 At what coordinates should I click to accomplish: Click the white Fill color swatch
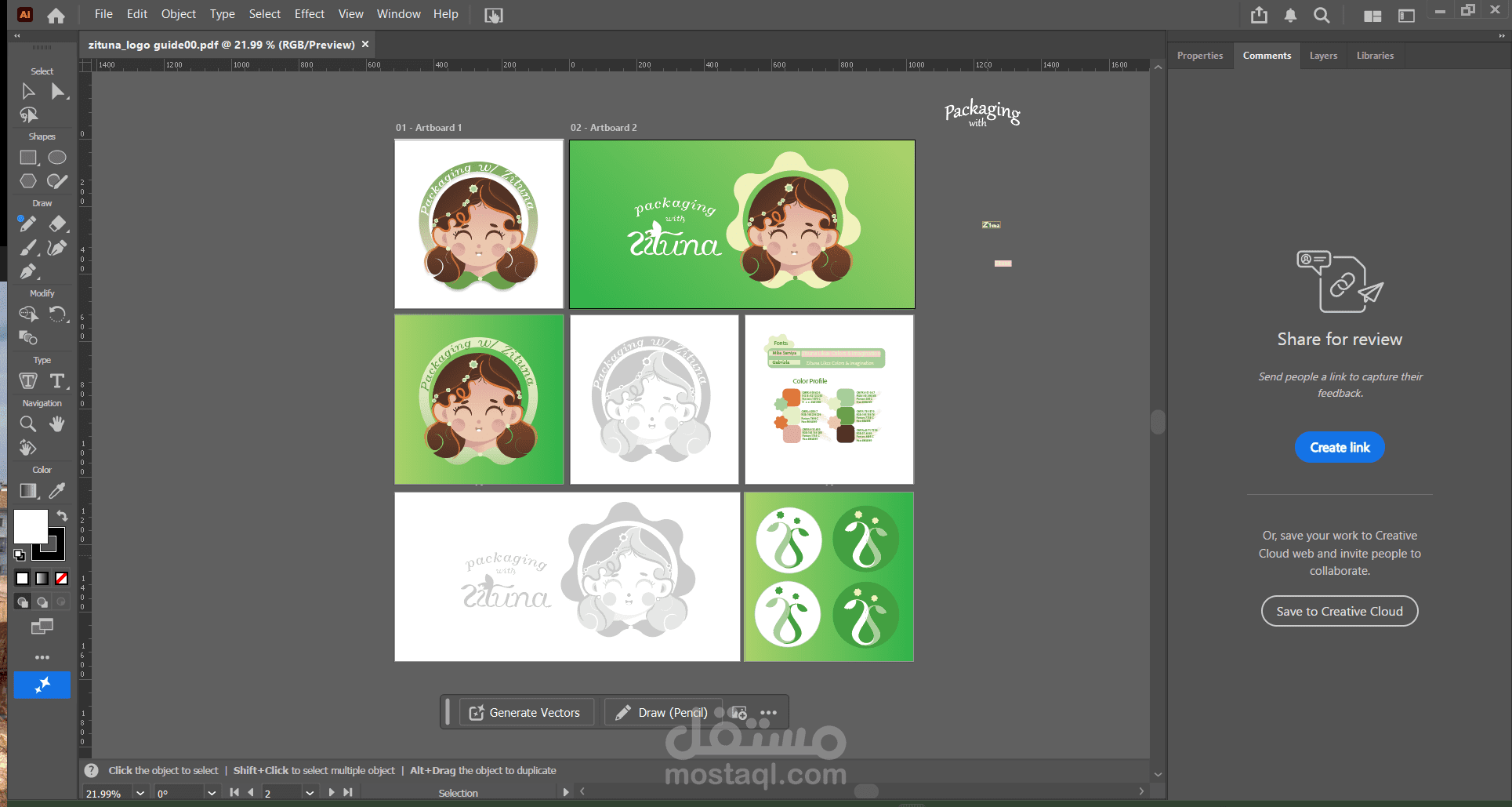31,526
